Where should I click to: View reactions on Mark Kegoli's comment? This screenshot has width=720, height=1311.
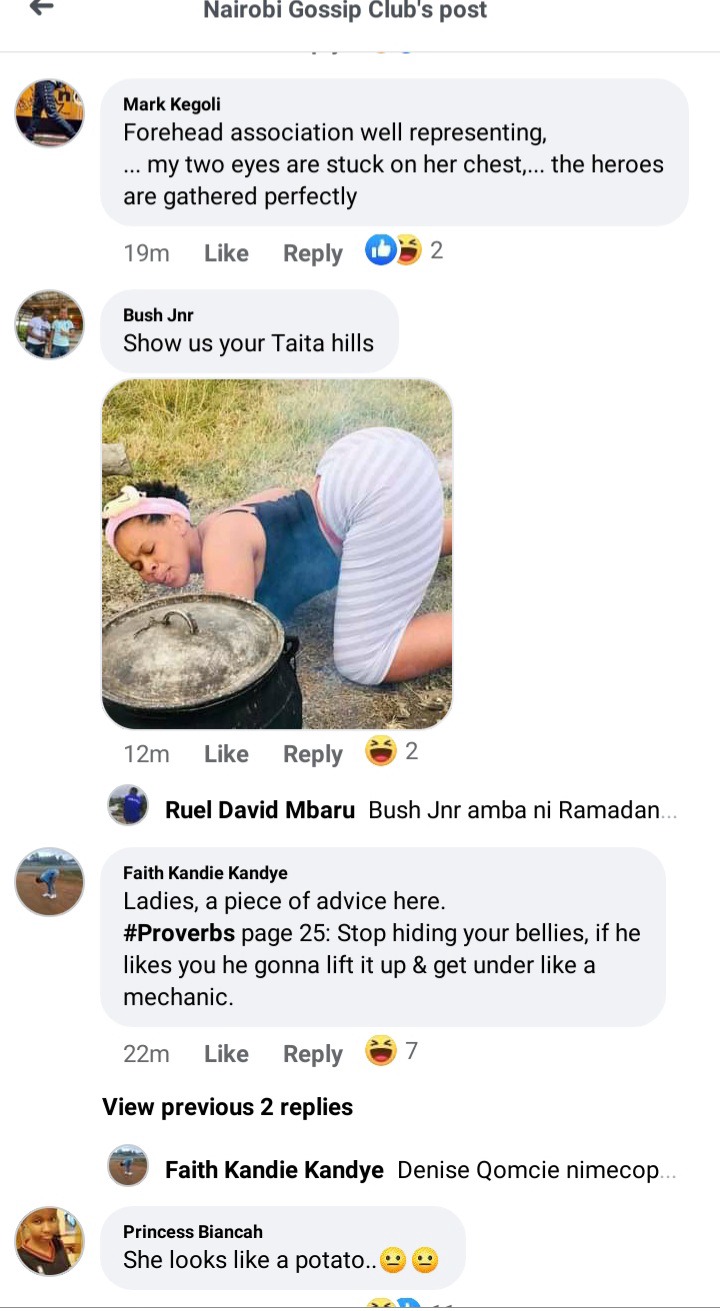click(x=404, y=250)
